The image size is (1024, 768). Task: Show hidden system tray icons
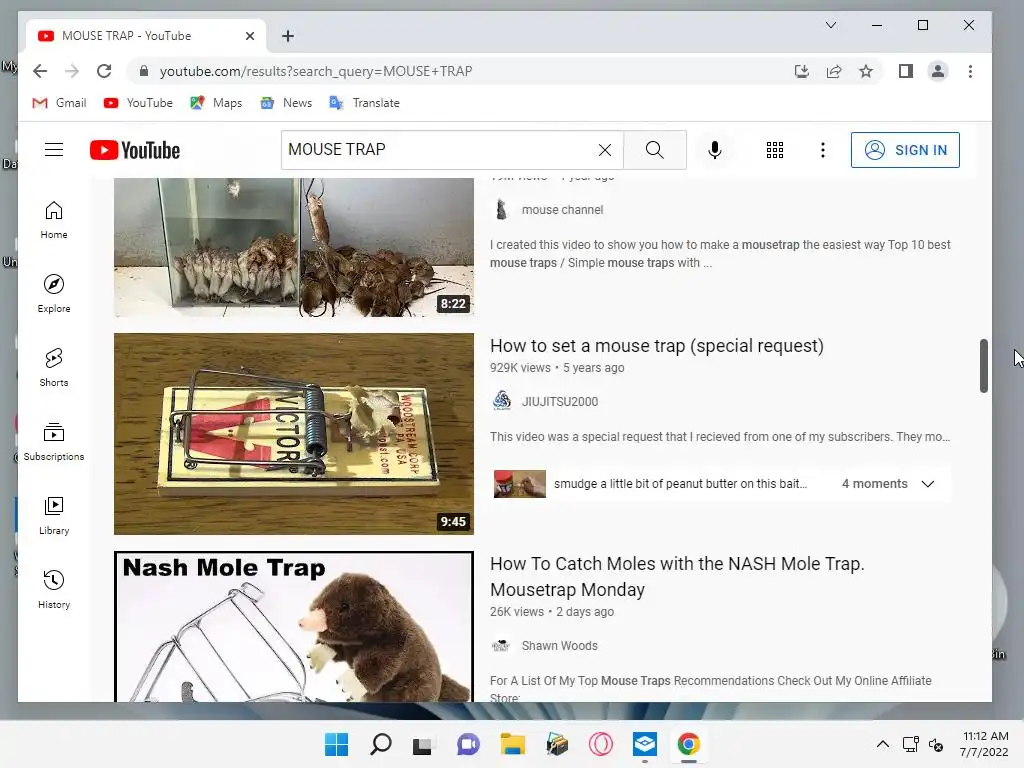coord(882,744)
